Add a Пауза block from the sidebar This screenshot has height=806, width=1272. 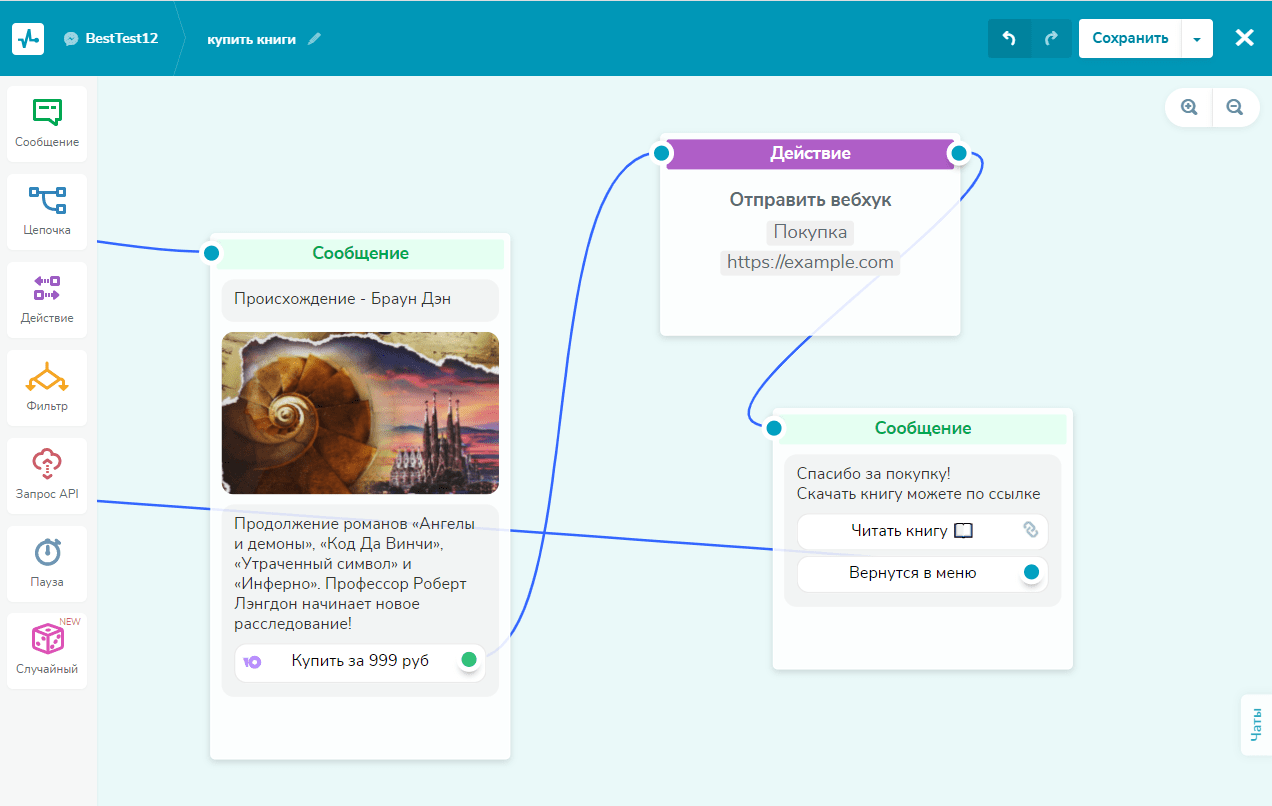click(x=47, y=564)
